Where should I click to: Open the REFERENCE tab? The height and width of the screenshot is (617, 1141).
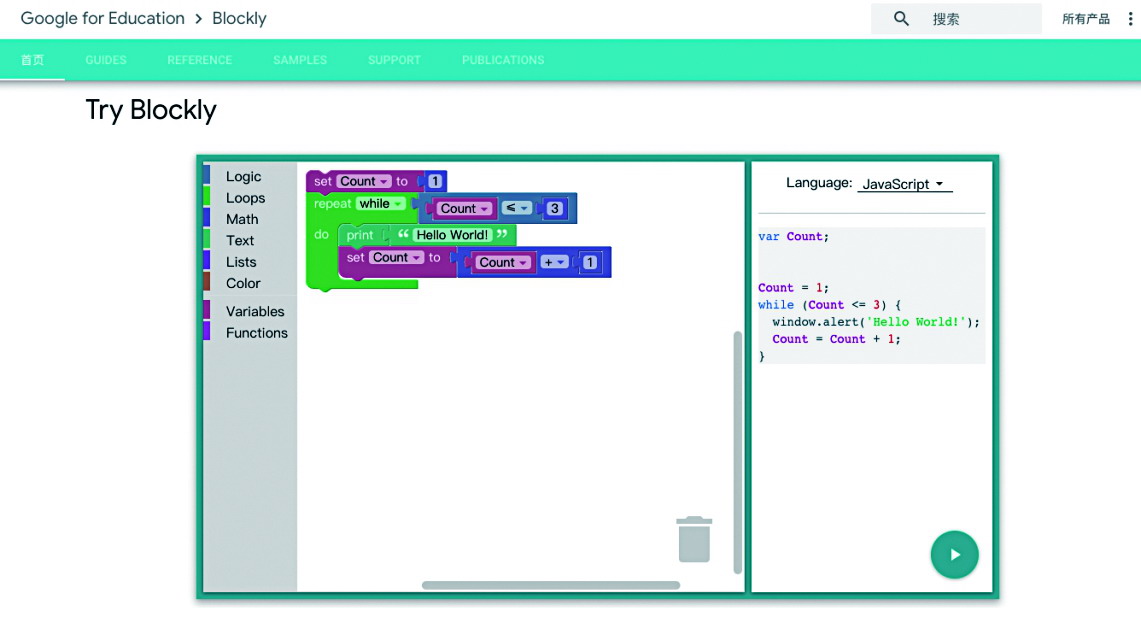tap(199, 60)
